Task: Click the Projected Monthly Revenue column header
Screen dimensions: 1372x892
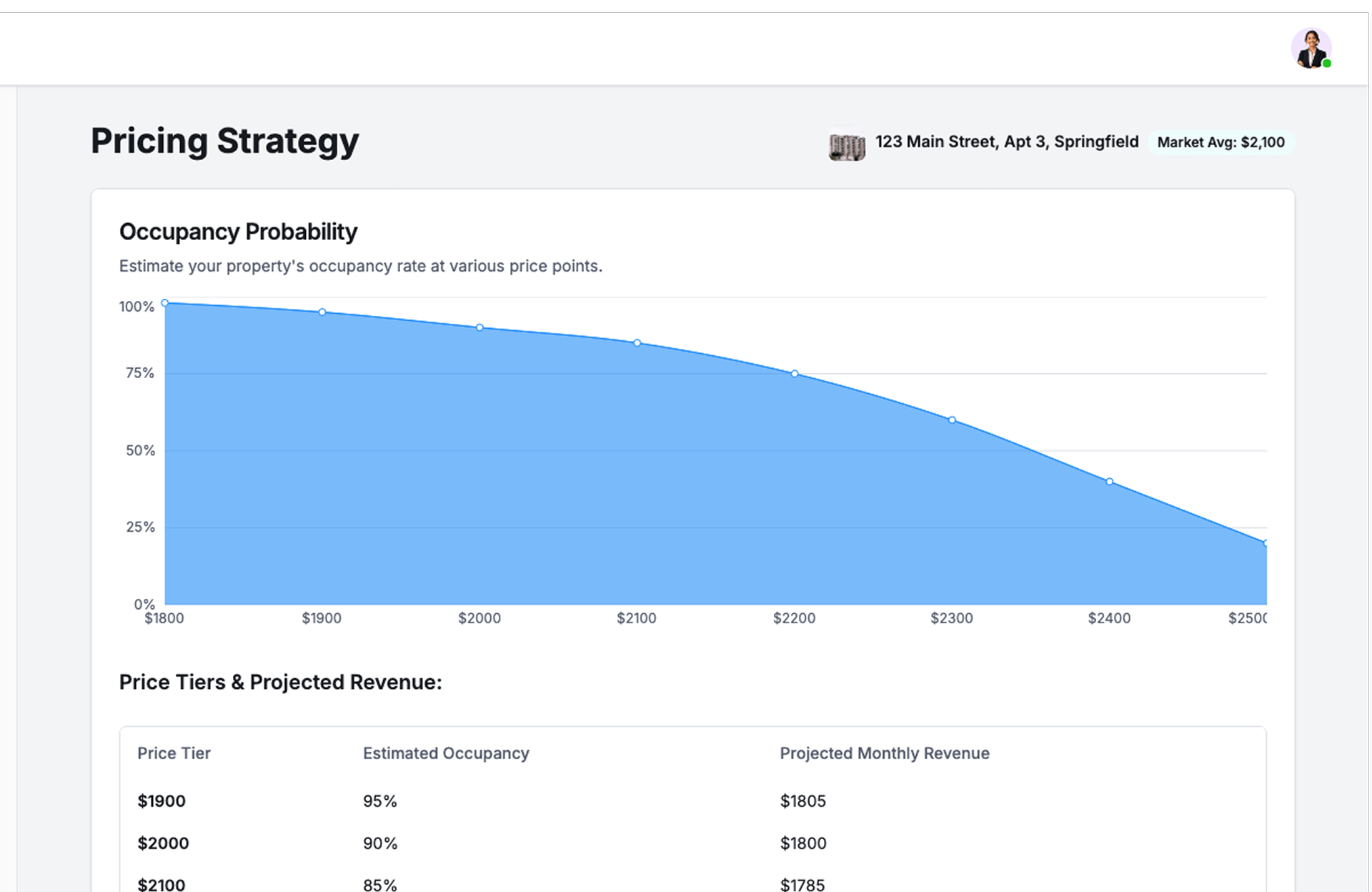Action: [884, 753]
